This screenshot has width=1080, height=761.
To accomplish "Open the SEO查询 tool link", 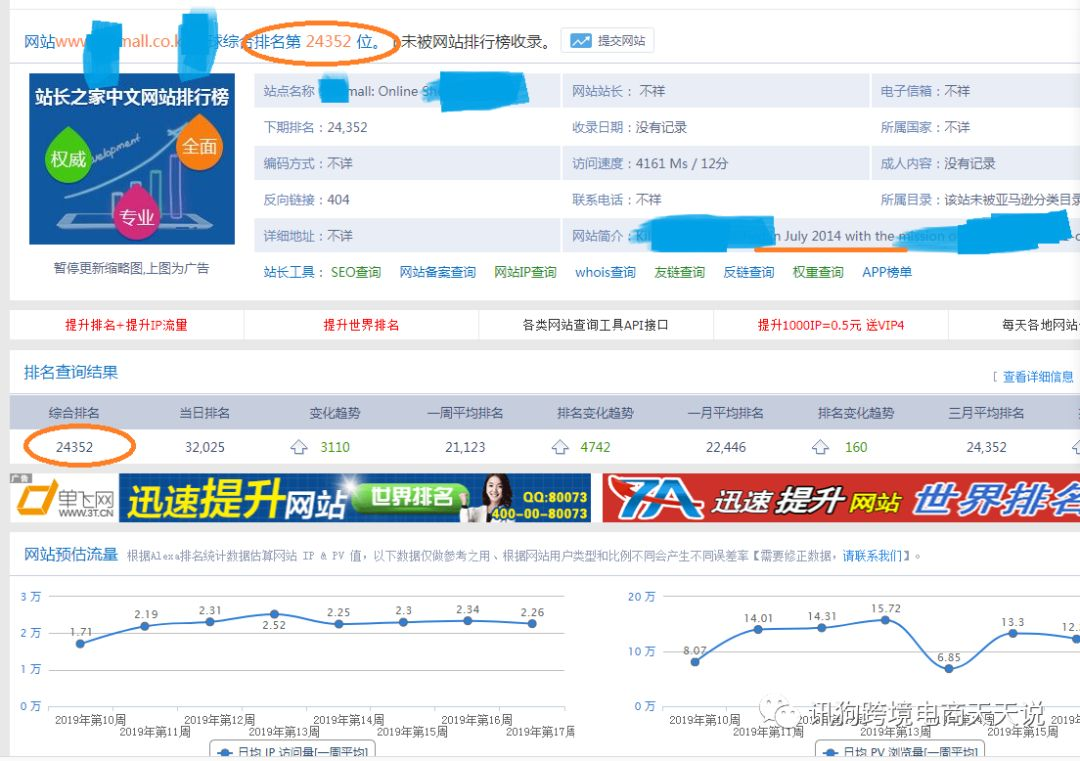I will (355, 272).
